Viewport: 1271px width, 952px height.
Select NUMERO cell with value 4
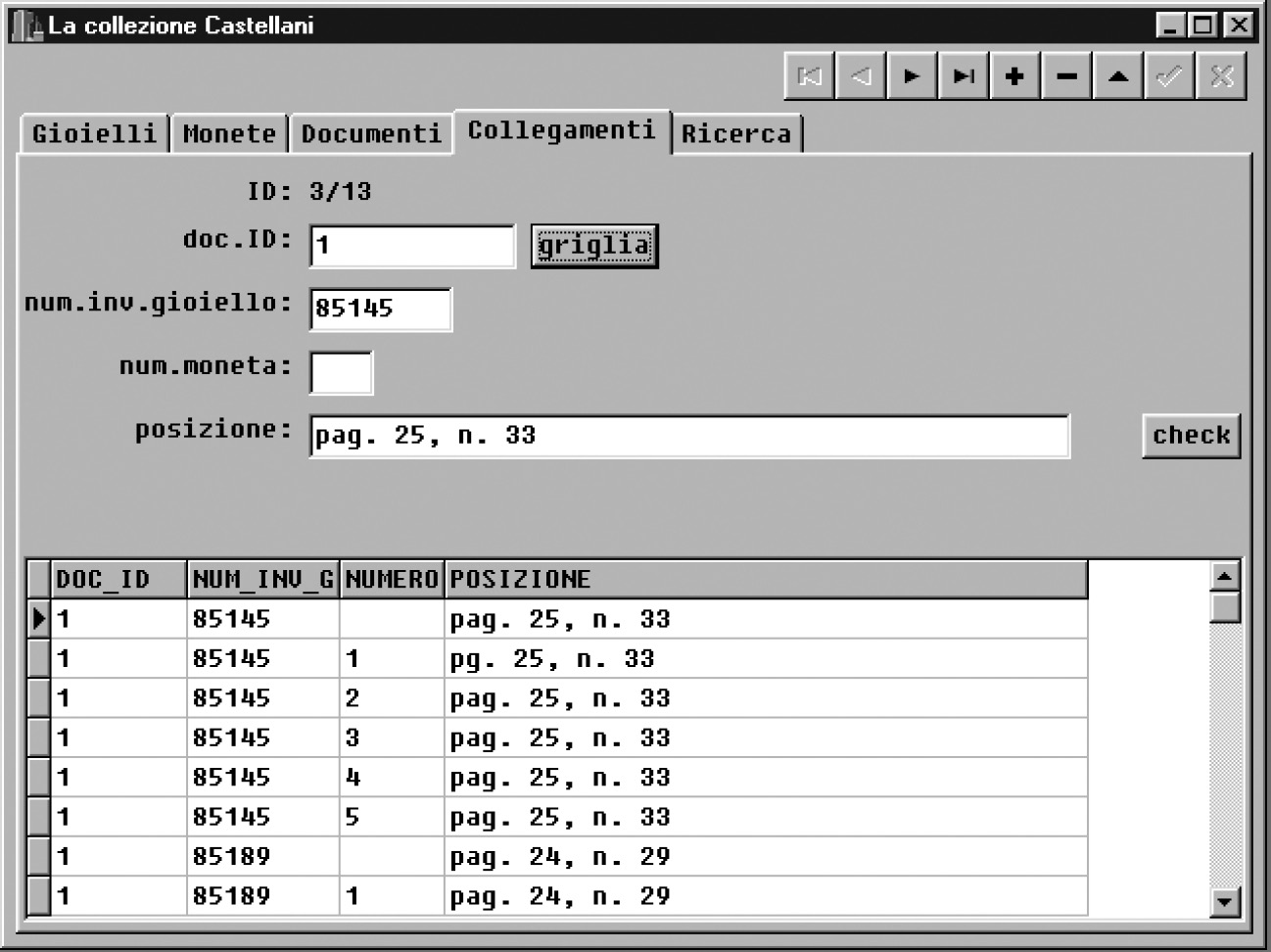click(392, 778)
